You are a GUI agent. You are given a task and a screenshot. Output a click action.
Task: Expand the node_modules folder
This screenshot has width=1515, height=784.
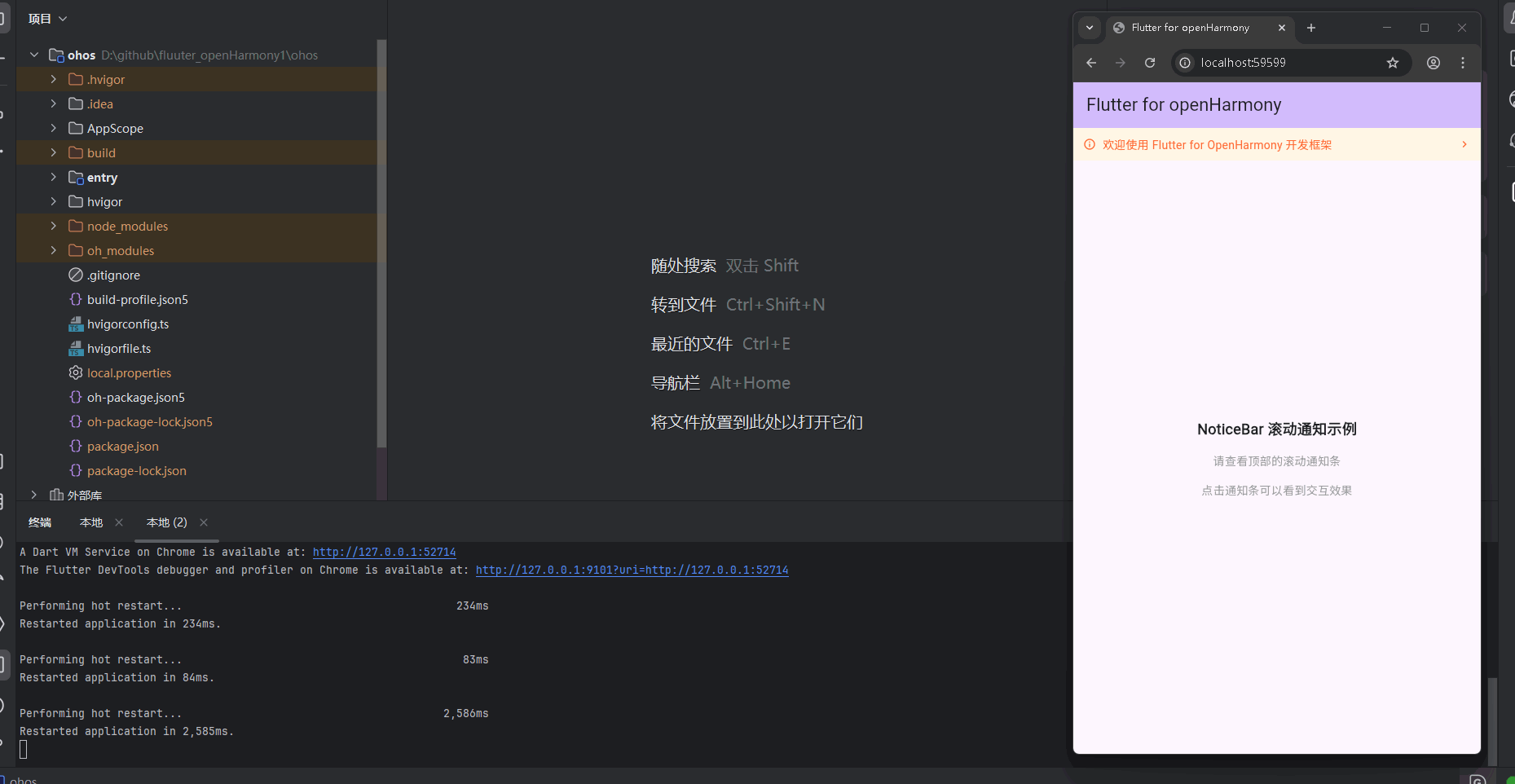click(53, 226)
